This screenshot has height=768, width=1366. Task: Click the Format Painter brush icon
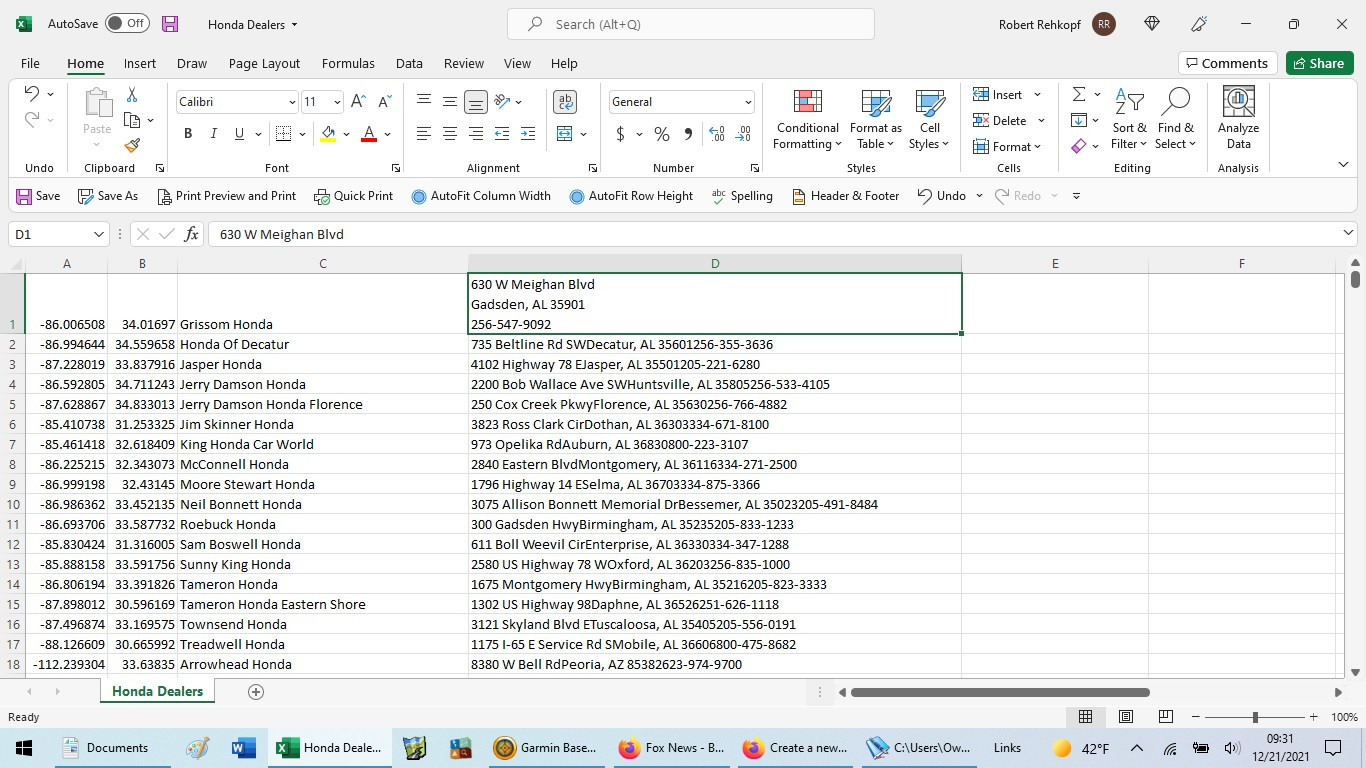pyautogui.click(x=132, y=145)
